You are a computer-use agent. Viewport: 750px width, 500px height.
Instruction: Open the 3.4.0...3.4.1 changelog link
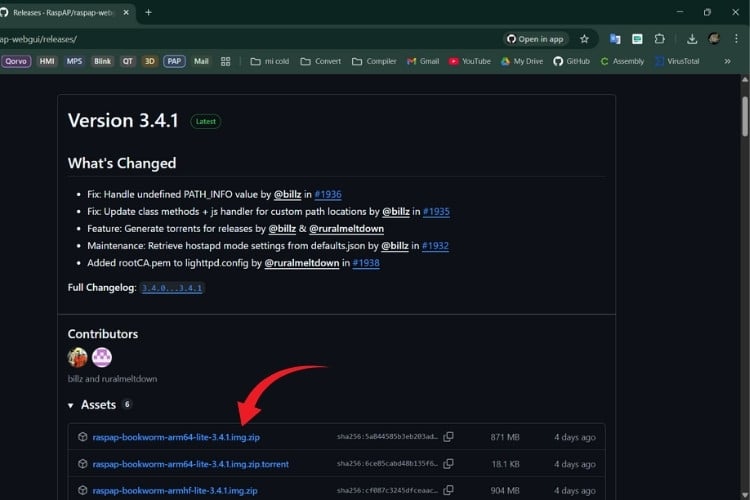[172, 288]
